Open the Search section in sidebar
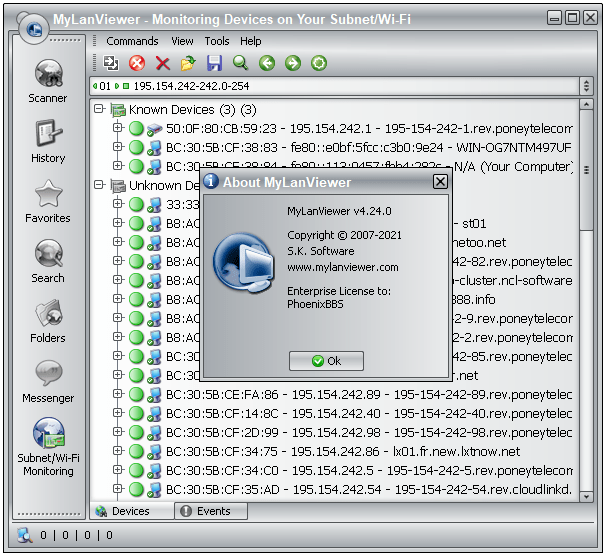This screenshot has width=606, height=555. point(48,261)
